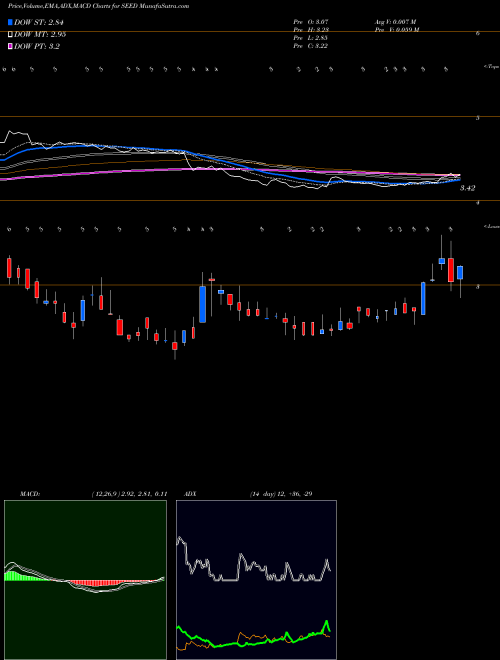Click the 'MACD:' panel heading
The height and width of the screenshot is (660, 500).
[30, 494]
